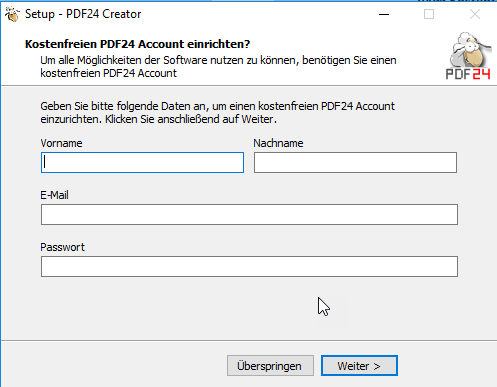Select the Passwort input field
Image resolution: width=497 pixels, height=387 pixels.
[249, 267]
